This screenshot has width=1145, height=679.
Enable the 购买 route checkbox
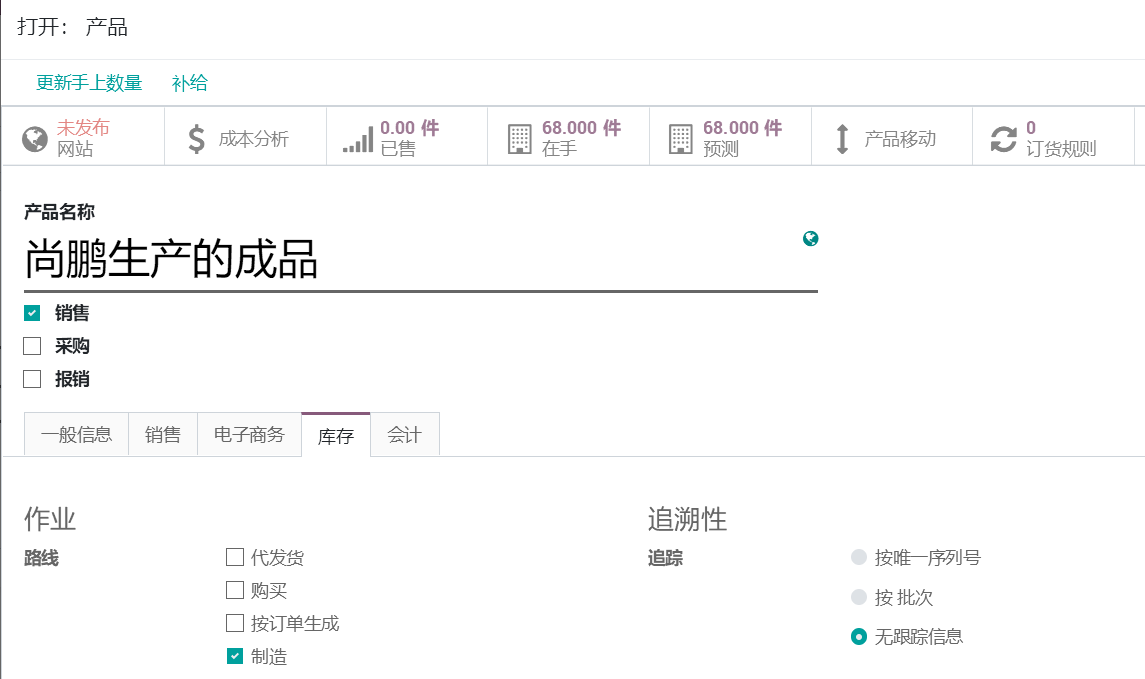click(235, 590)
